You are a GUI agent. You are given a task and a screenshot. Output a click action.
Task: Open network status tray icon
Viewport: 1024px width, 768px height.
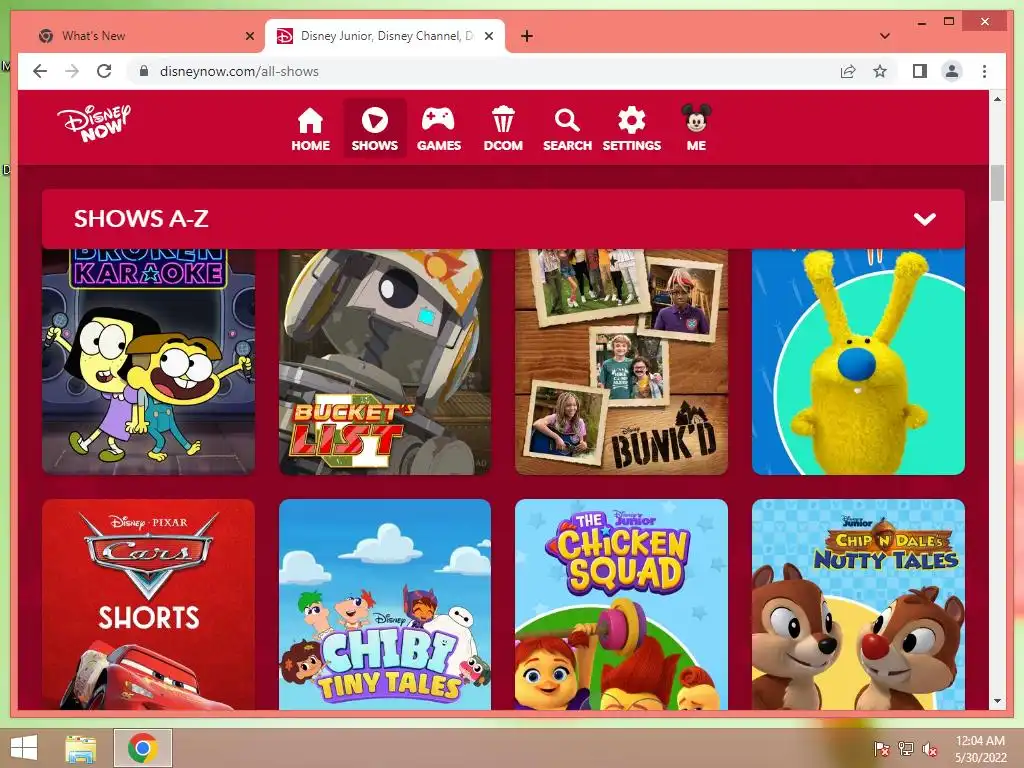click(x=906, y=748)
